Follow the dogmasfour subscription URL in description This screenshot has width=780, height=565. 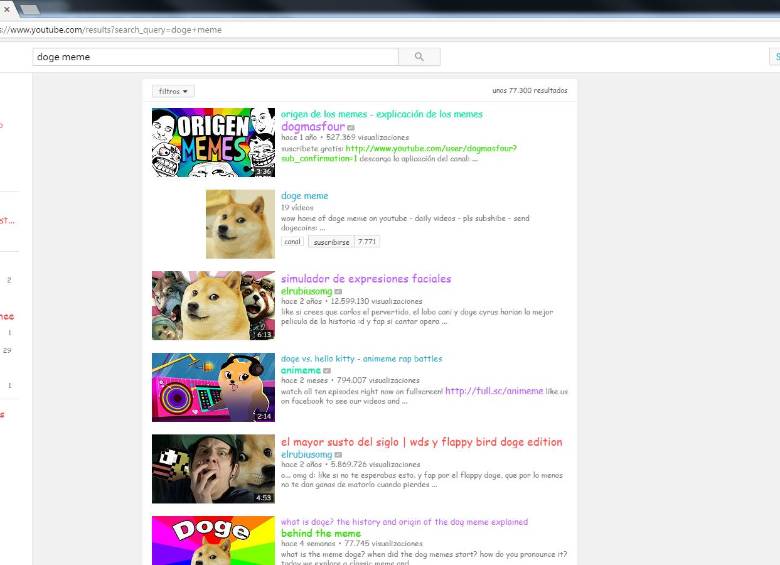[x=399, y=153]
